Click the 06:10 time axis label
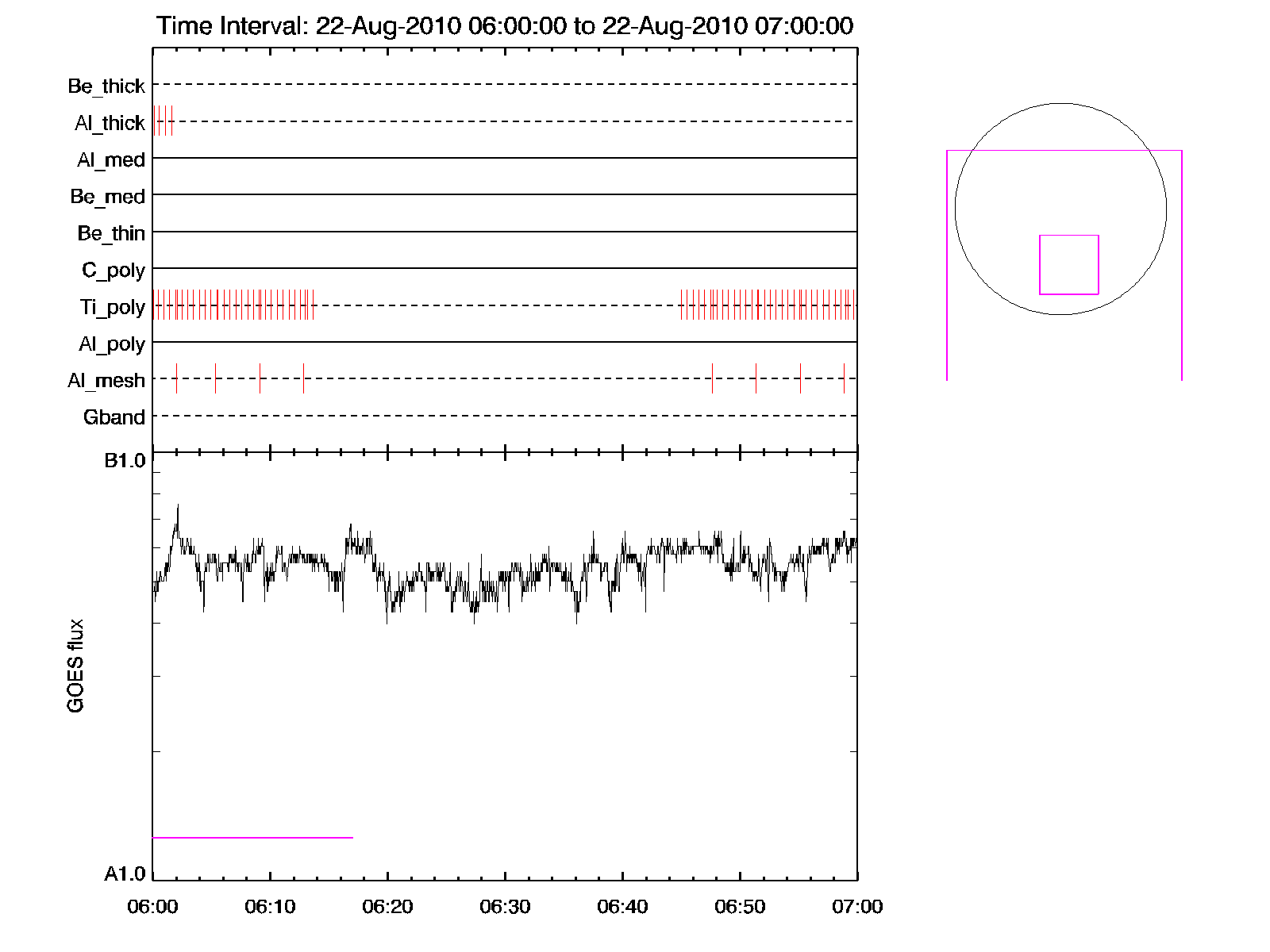Image resolution: width=1270 pixels, height=952 pixels. coord(270,907)
